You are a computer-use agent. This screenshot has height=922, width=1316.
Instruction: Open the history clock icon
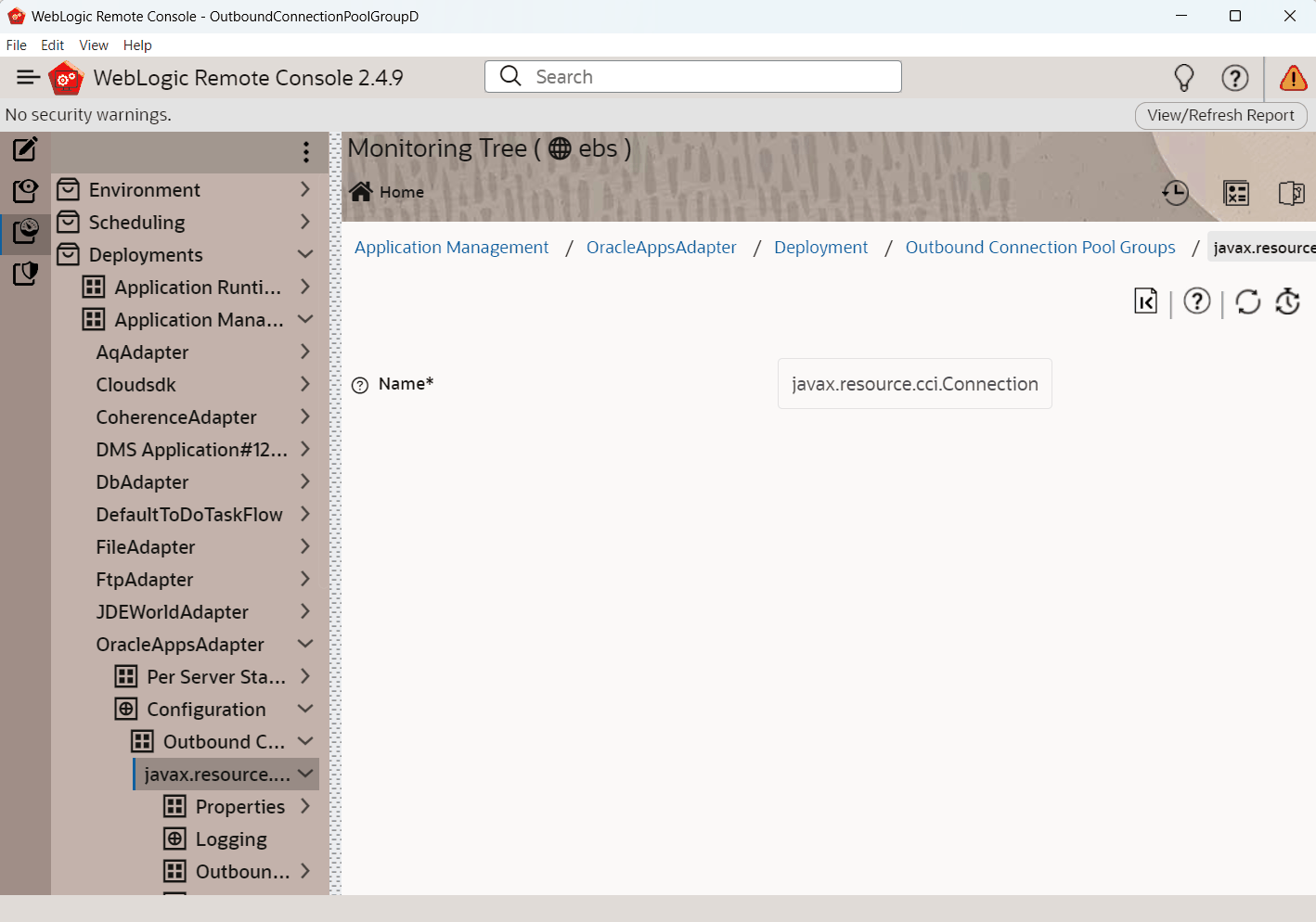click(x=1175, y=193)
